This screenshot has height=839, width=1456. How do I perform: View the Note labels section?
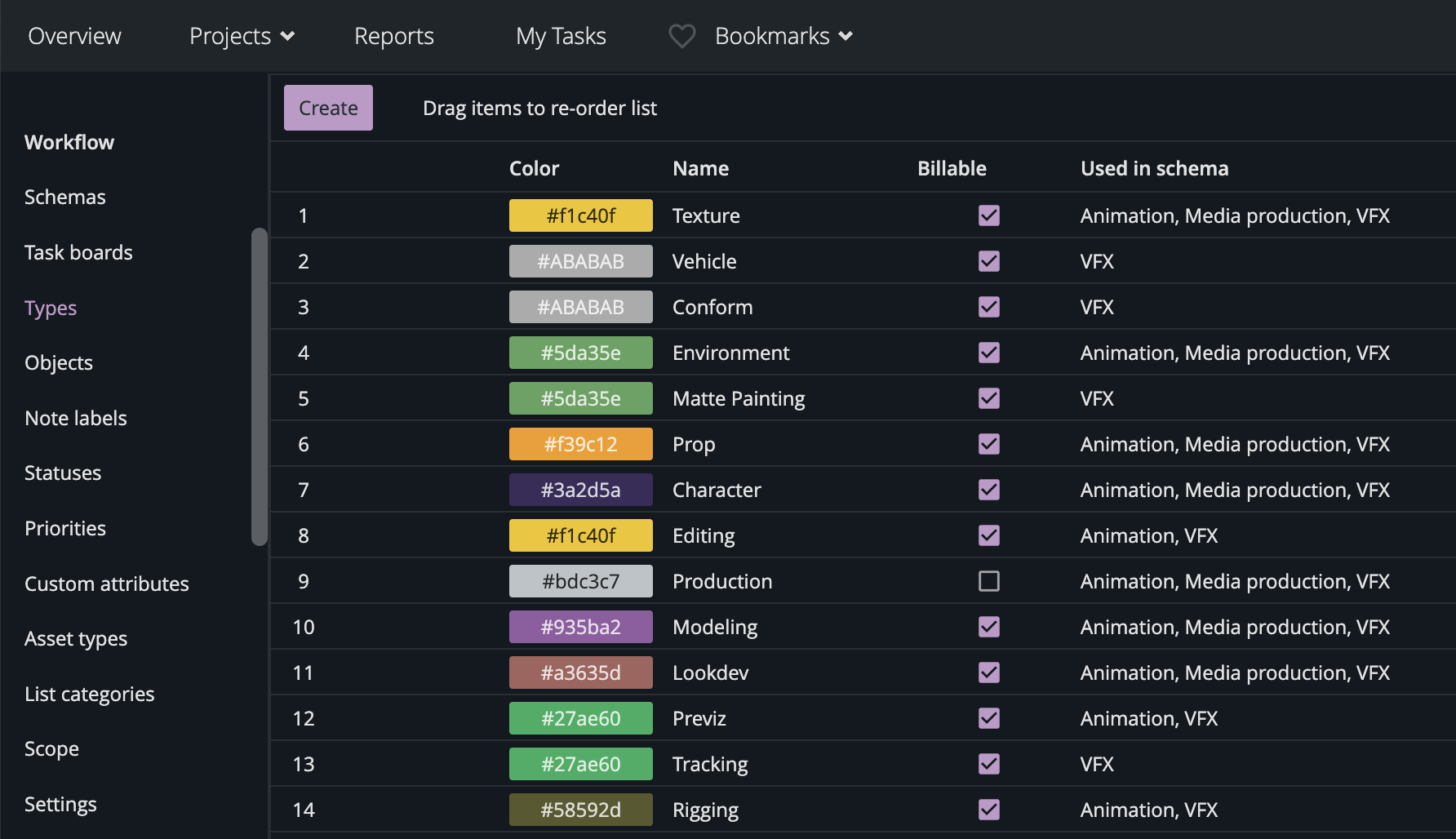pyautogui.click(x=75, y=418)
